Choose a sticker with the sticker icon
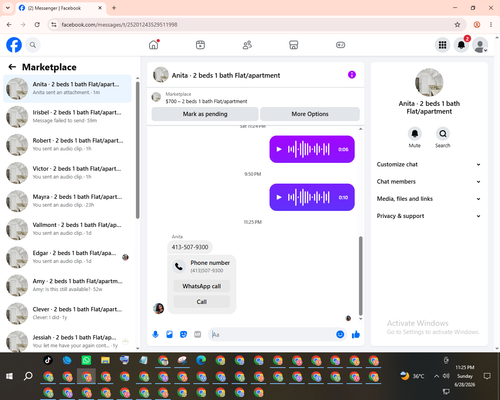This screenshot has width=500, height=400. pos(183,334)
